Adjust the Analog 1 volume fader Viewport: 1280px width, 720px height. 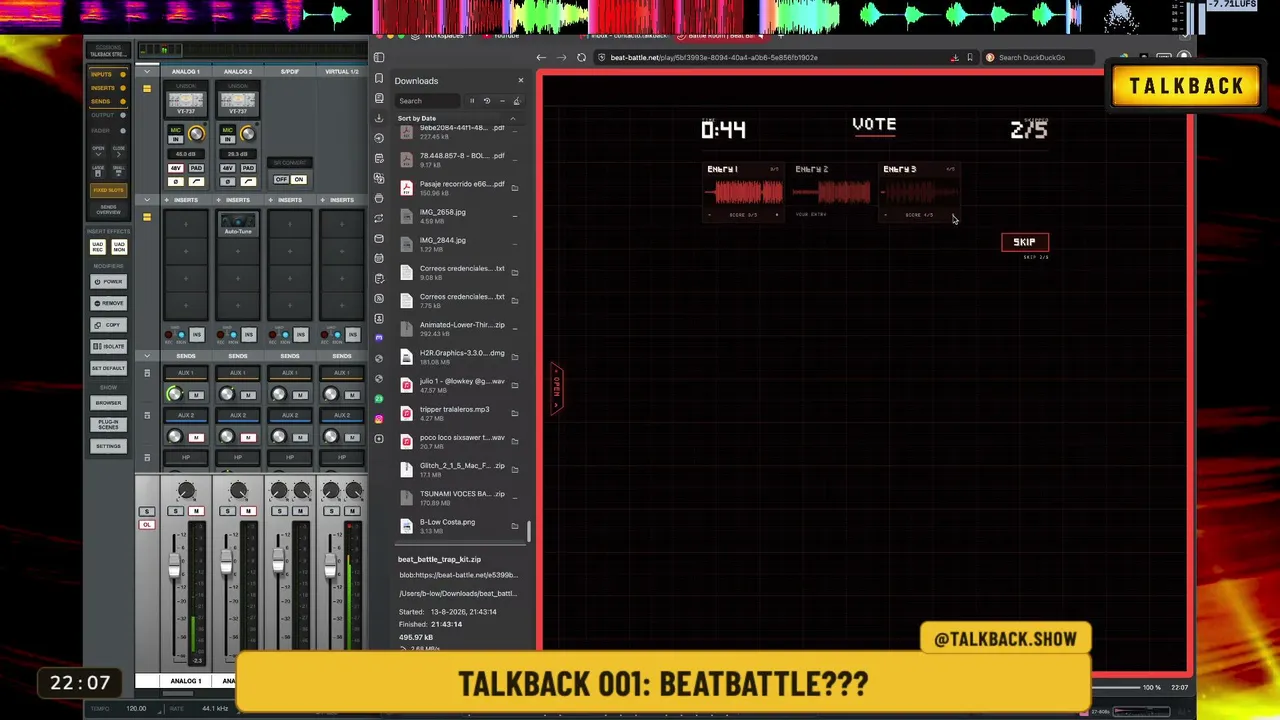(175, 566)
